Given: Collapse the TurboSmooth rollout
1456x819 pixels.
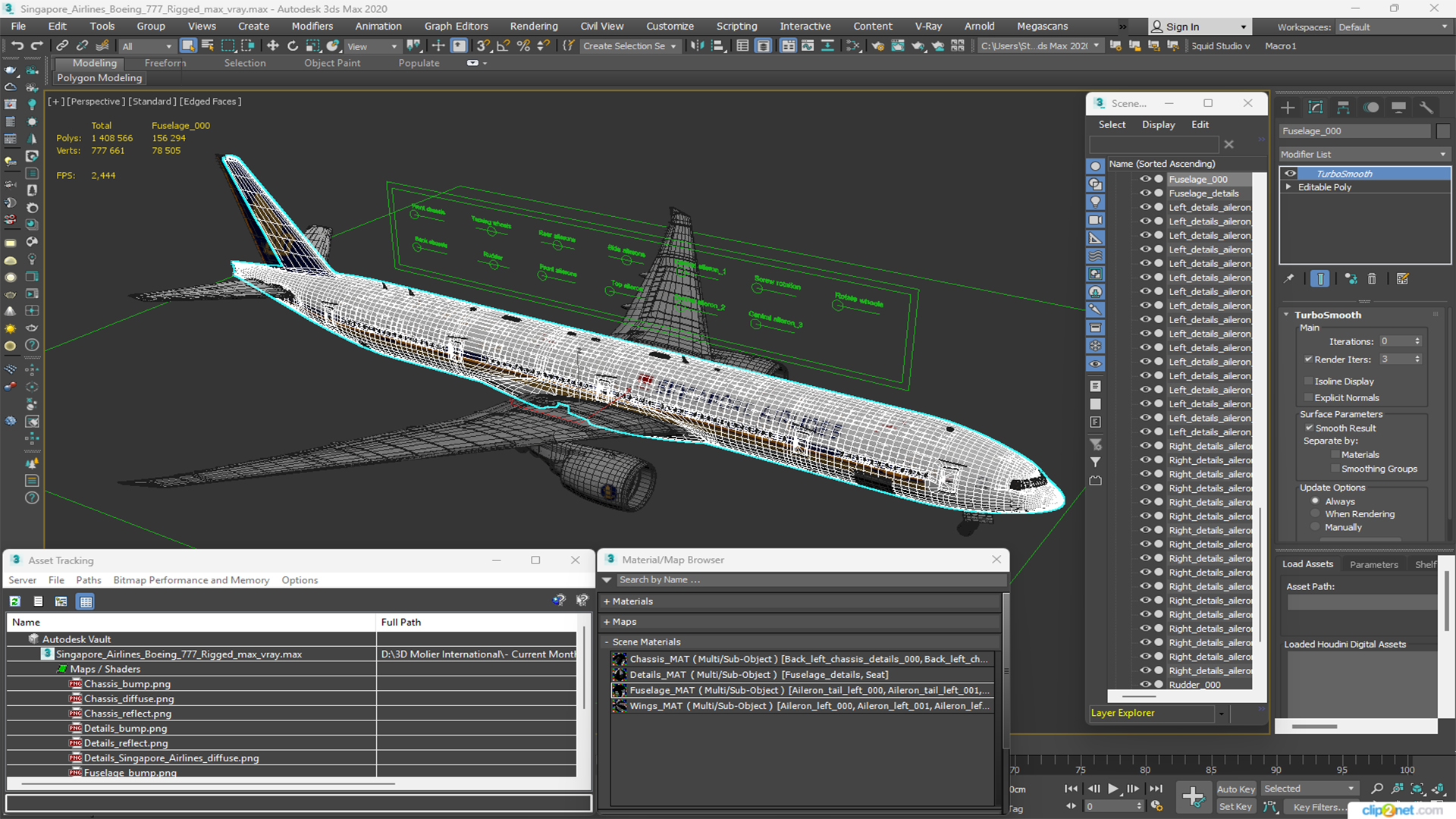Looking at the screenshot, I should click(x=1287, y=315).
